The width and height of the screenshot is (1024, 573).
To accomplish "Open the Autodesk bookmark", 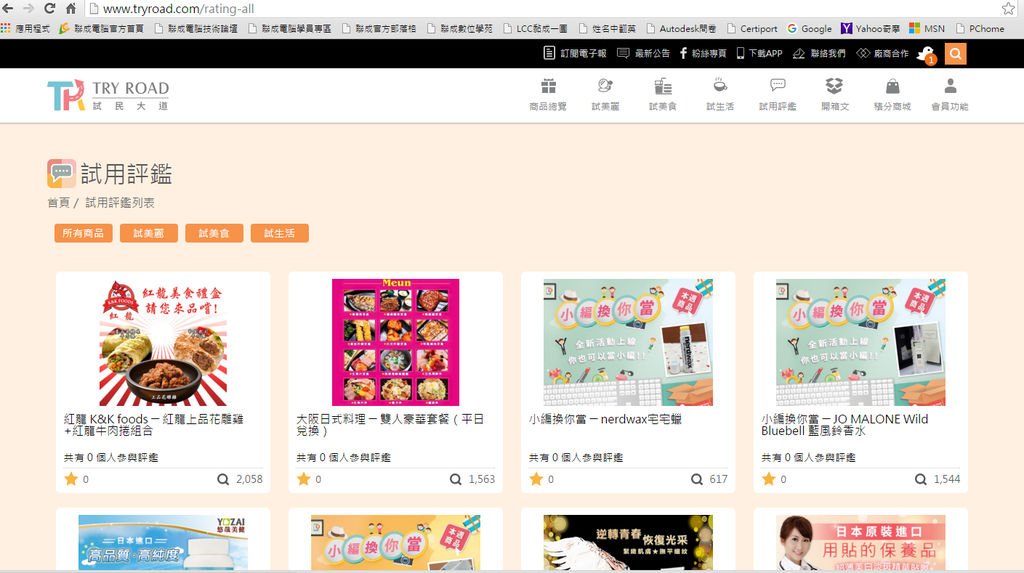I will tap(681, 29).
